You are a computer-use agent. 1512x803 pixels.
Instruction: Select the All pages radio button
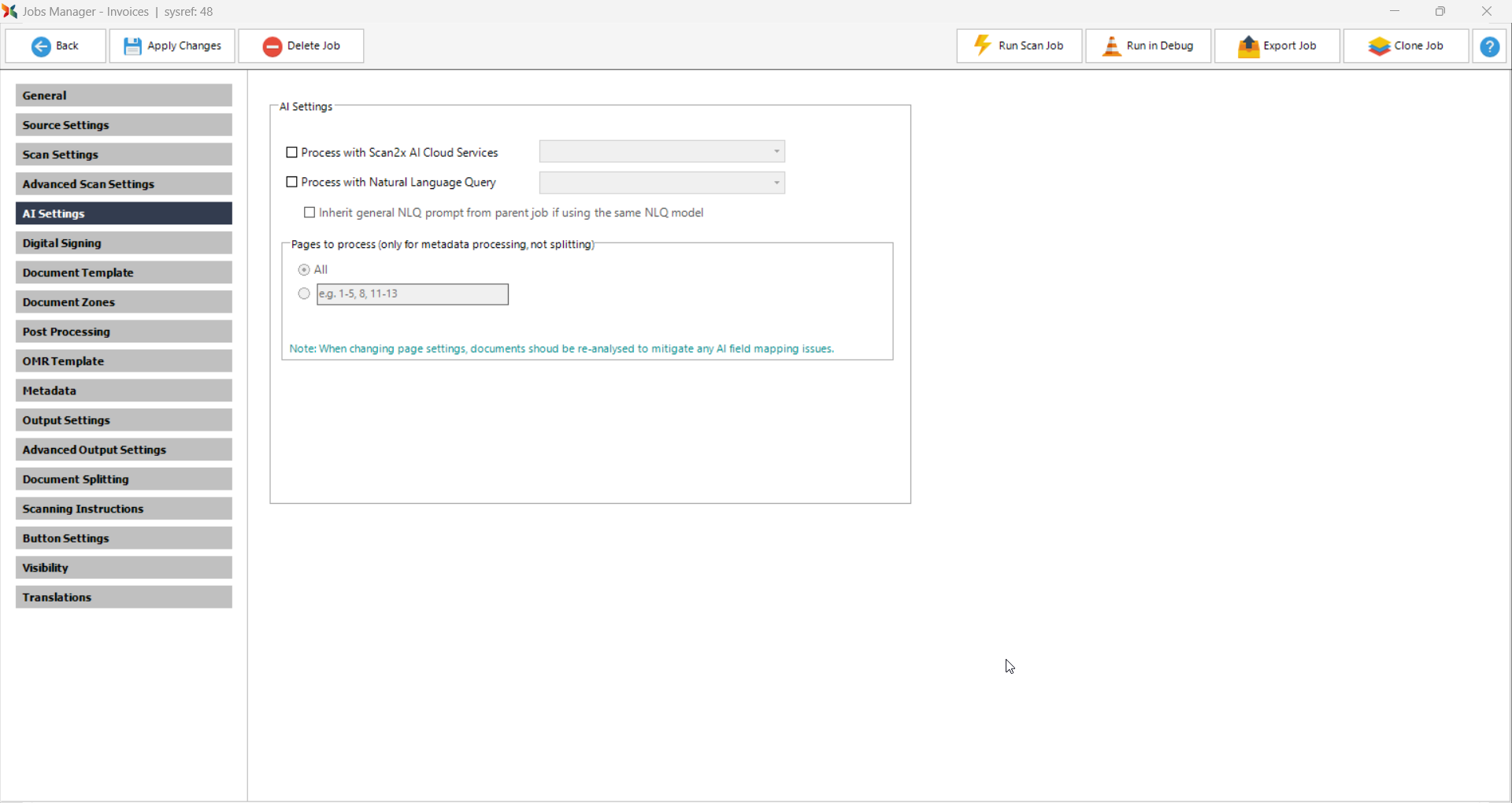(304, 270)
